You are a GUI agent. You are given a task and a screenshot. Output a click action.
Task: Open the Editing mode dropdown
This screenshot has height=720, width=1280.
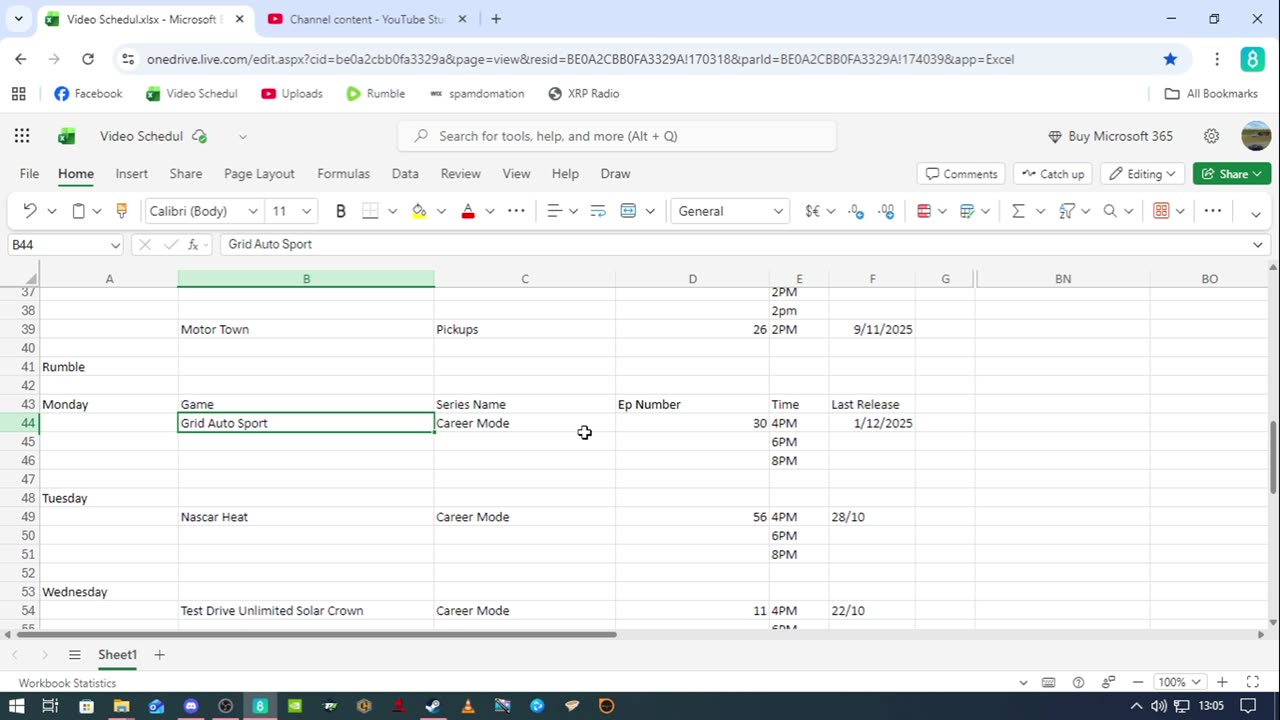[x=1143, y=174]
